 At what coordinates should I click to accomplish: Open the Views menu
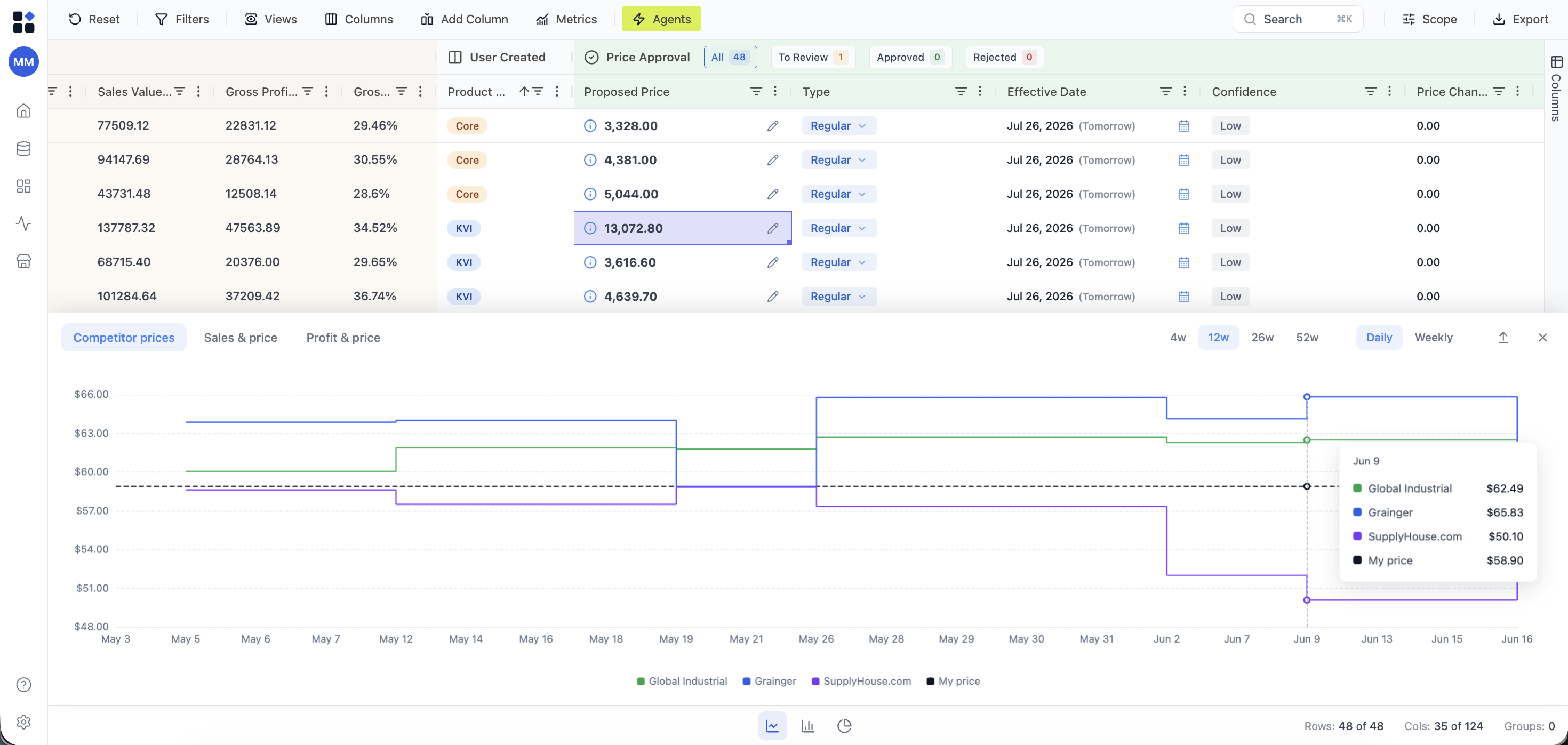[270, 19]
